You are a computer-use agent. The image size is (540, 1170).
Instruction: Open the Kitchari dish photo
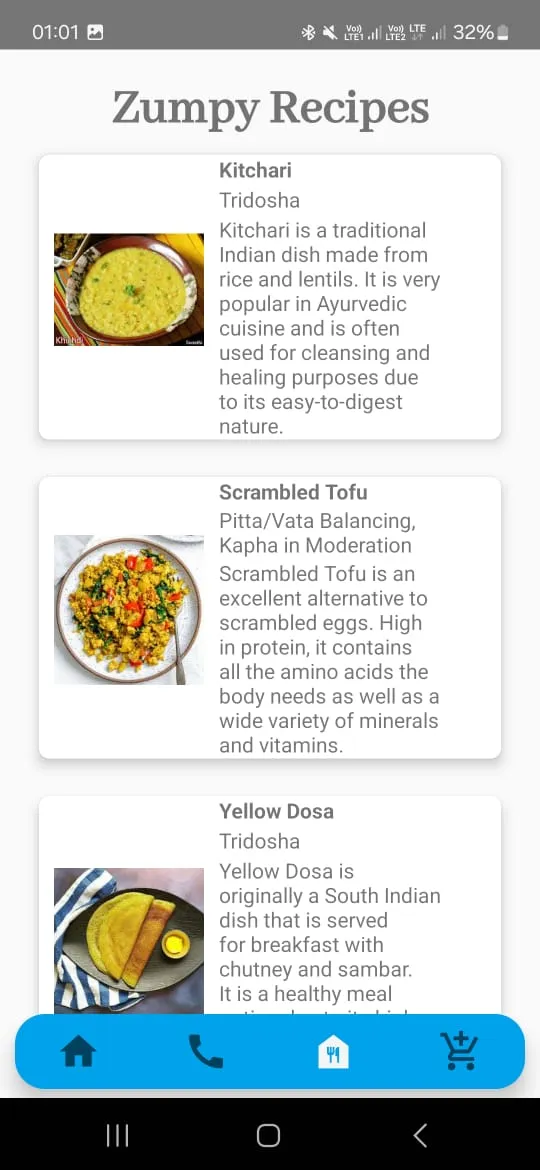click(129, 290)
